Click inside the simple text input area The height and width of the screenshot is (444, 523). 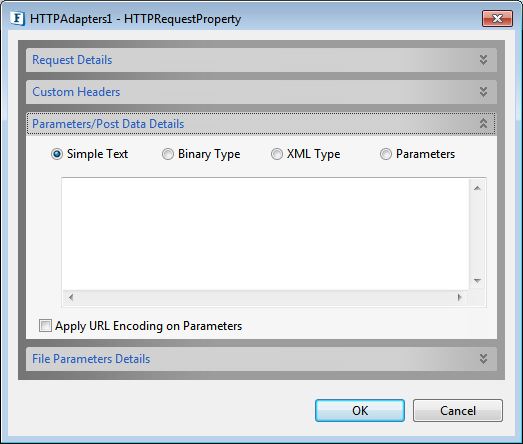point(266,234)
